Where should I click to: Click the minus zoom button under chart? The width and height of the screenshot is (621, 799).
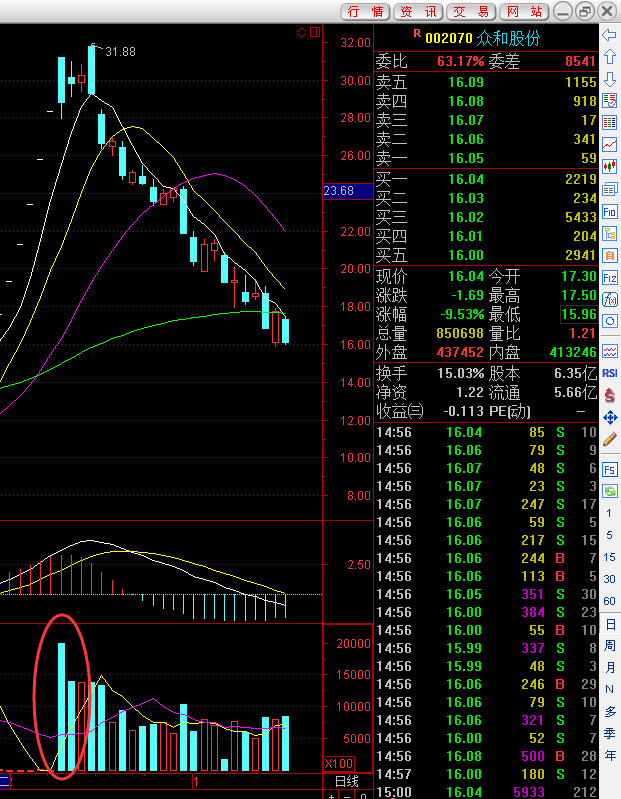tap(347, 796)
